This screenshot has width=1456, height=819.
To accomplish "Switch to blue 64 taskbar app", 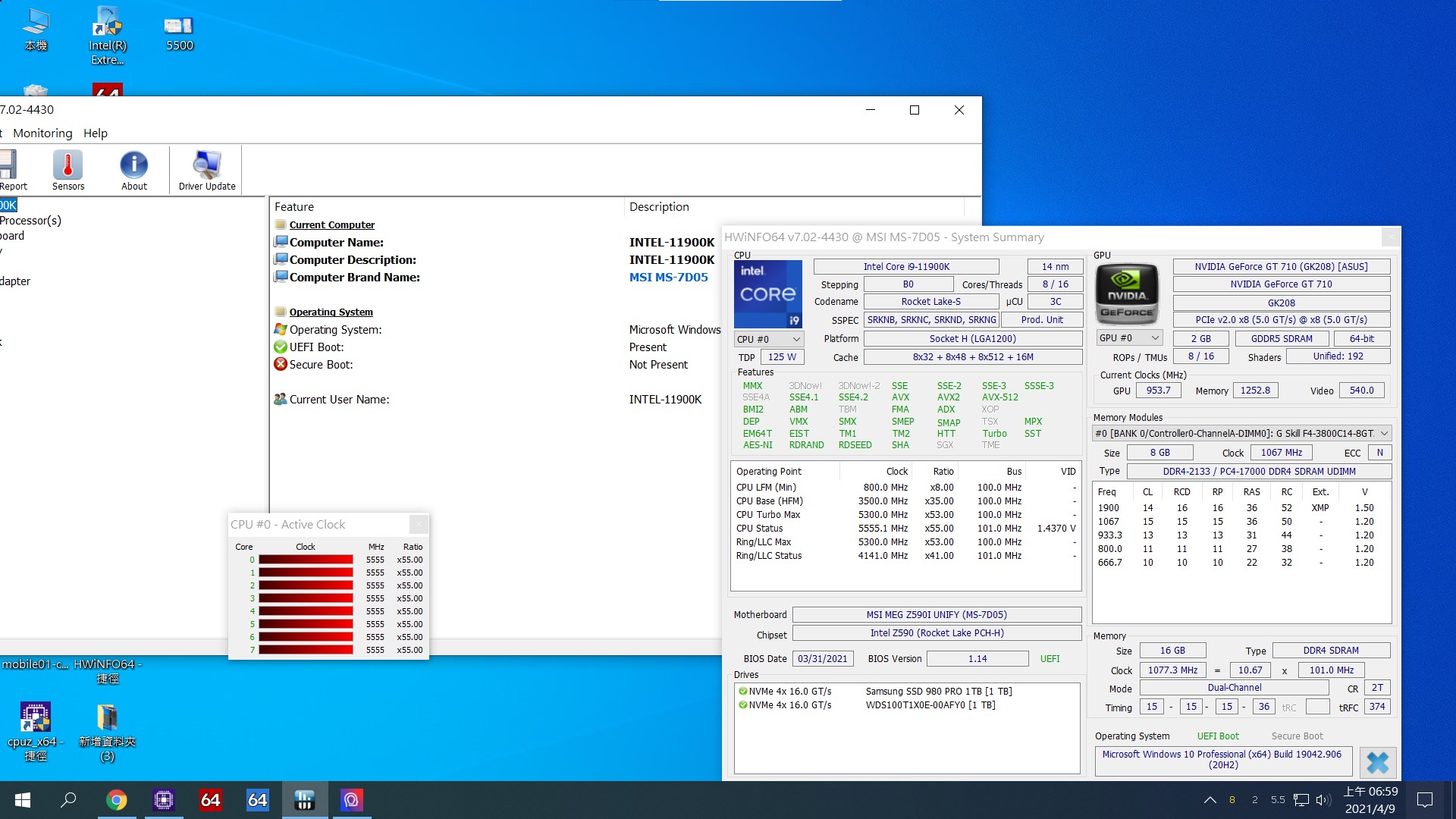I will (x=257, y=800).
